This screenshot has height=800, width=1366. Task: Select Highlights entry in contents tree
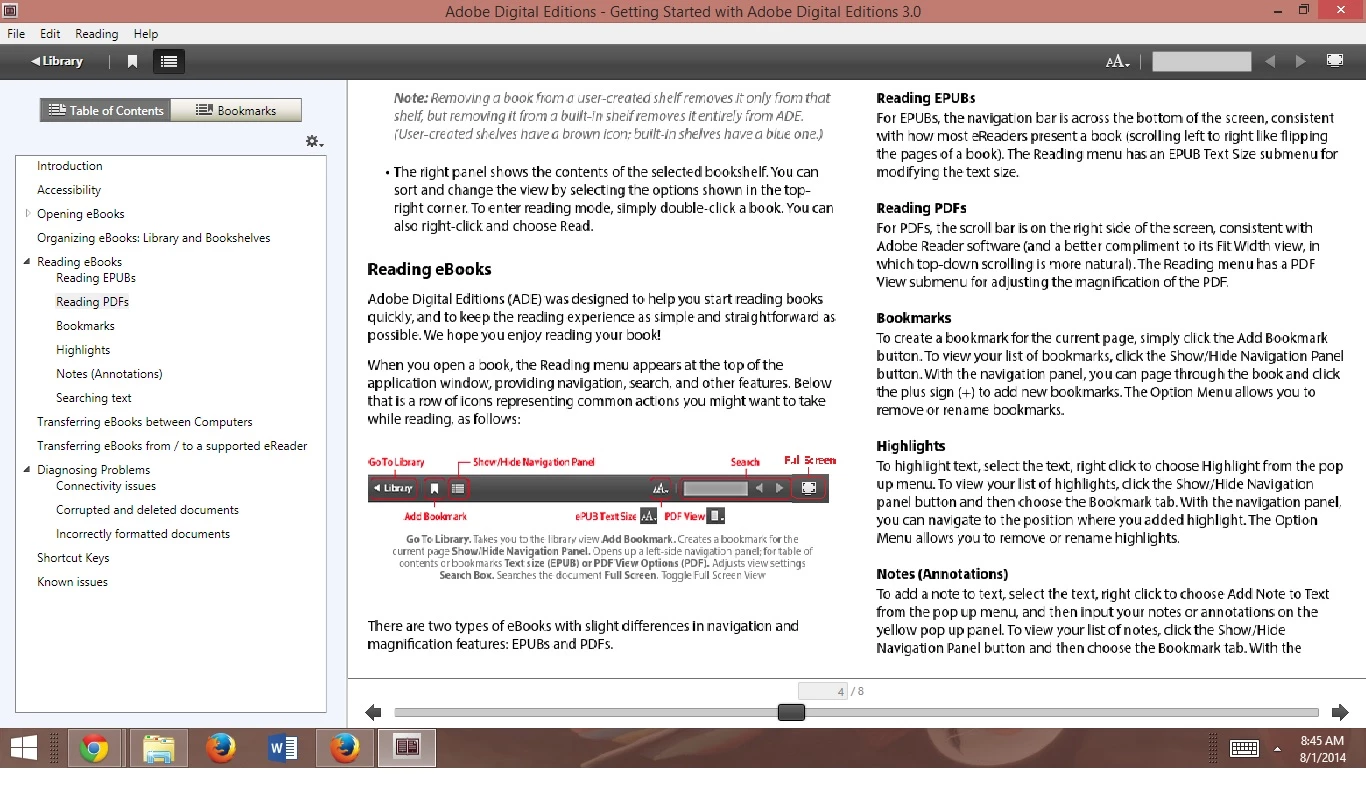(x=83, y=350)
